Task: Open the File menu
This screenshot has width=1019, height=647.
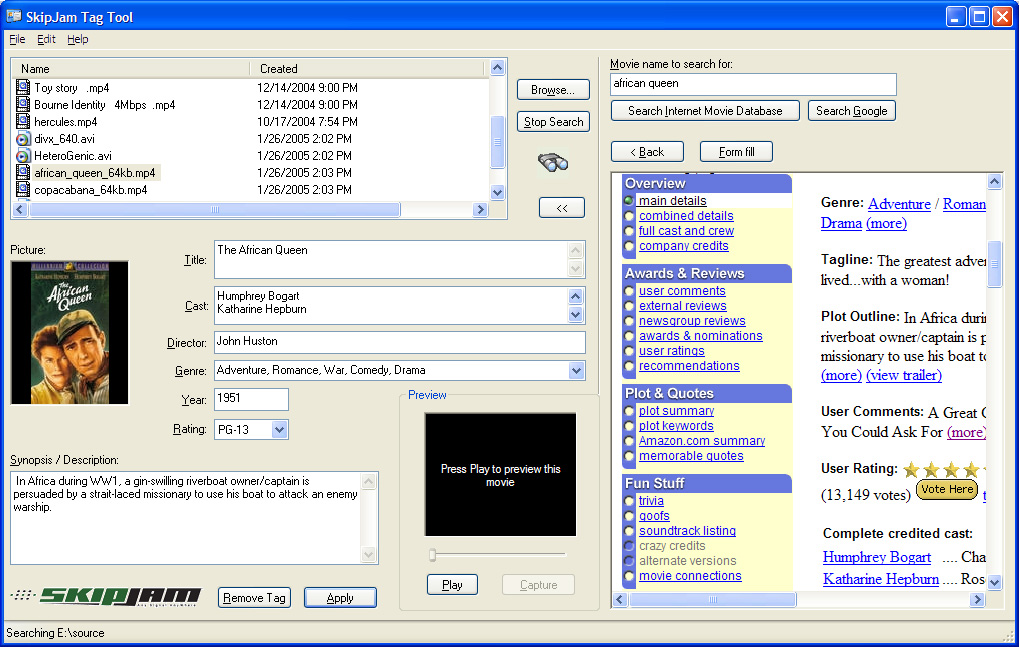Action: tap(17, 39)
